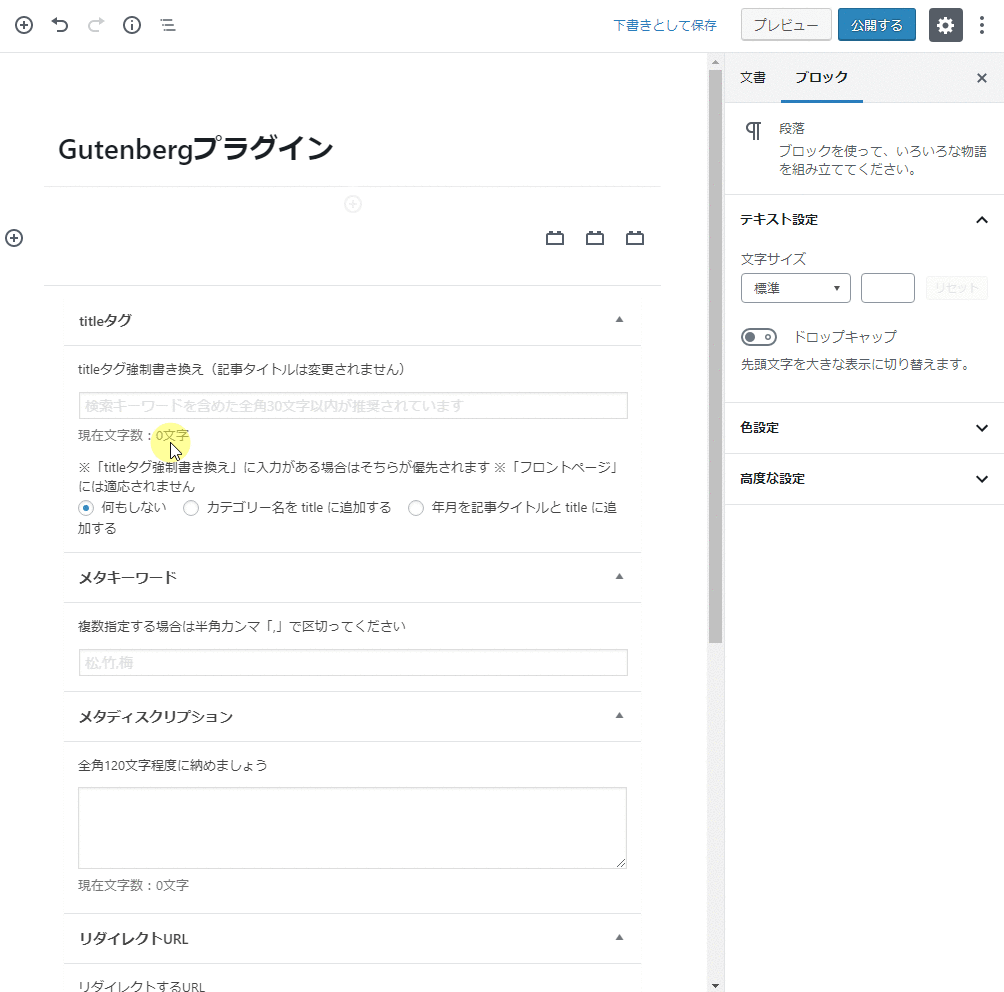Click the メタディスクリプション text area
This screenshot has height=992, width=1004.
pos(352,828)
